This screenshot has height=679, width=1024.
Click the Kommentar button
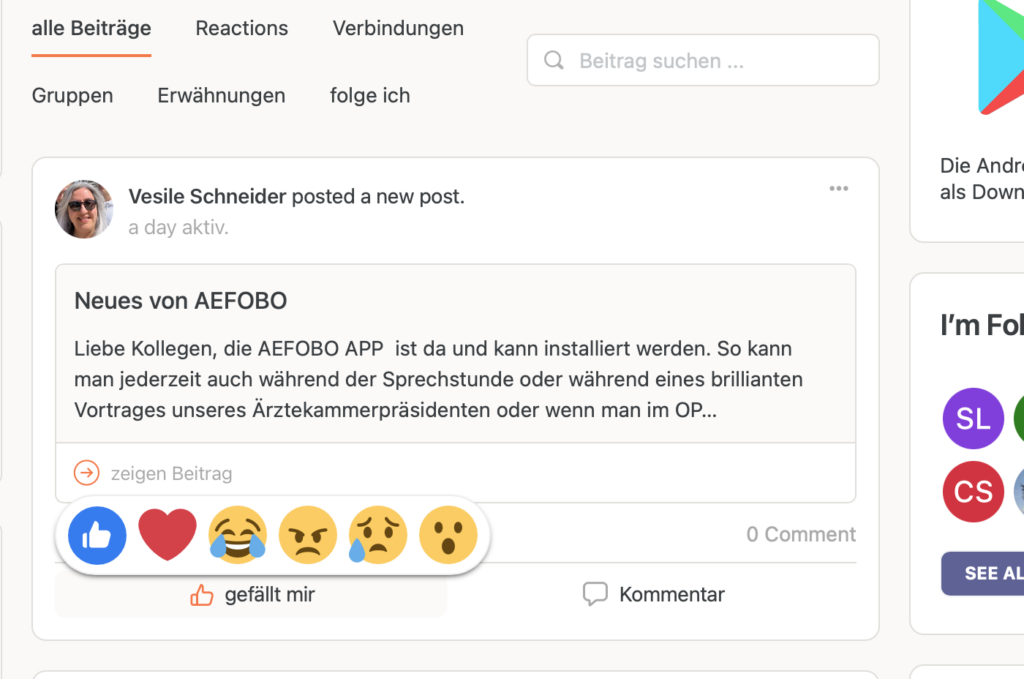pos(654,595)
